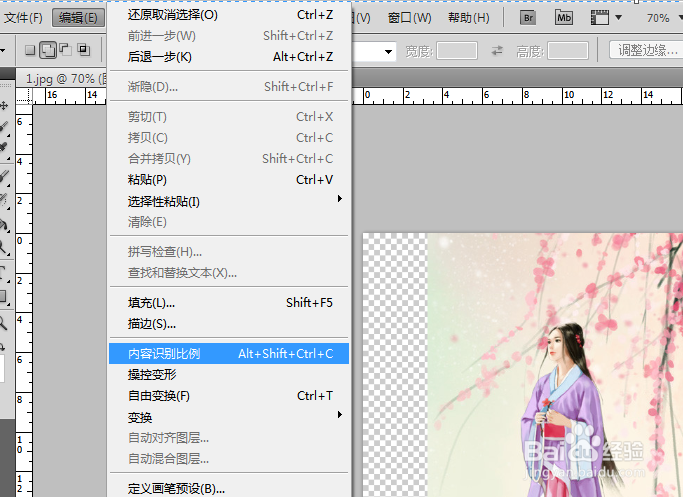Click the 调整边缘... refine edge button
The image size is (683, 497).
click(x=646, y=51)
